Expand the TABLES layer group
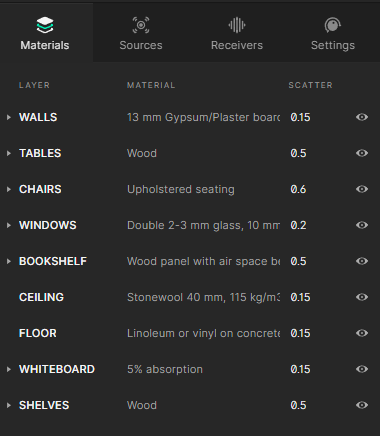Viewport: 380px width, 436px height. [x=9, y=153]
